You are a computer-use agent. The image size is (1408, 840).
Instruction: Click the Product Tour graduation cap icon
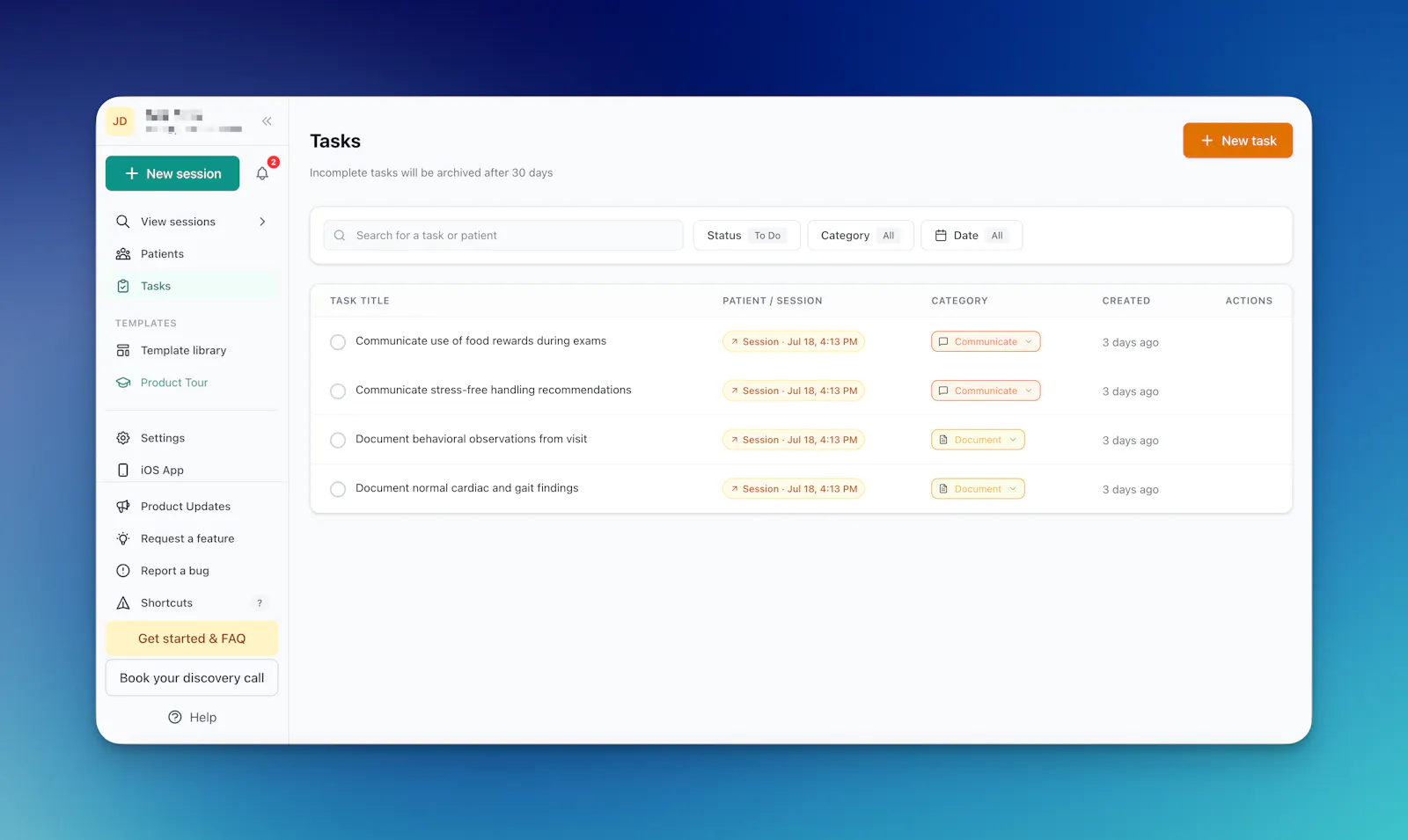pos(123,383)
